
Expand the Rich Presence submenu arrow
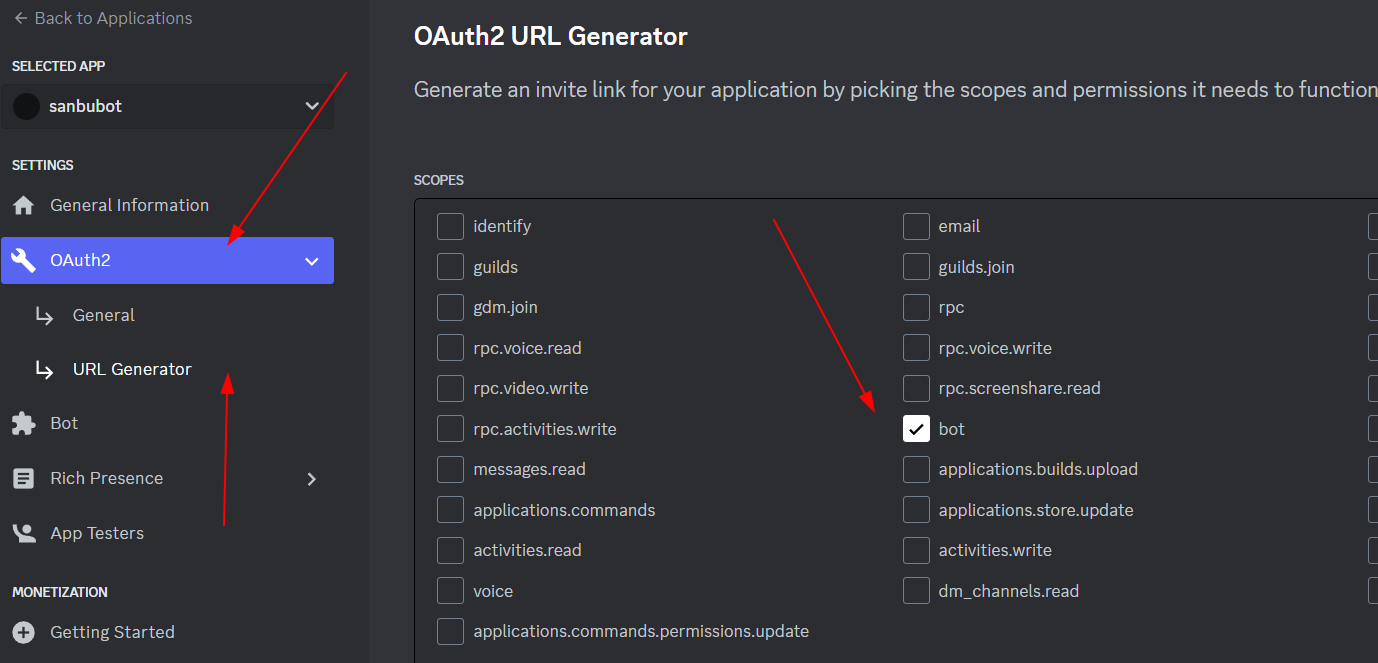pos(312,479)
